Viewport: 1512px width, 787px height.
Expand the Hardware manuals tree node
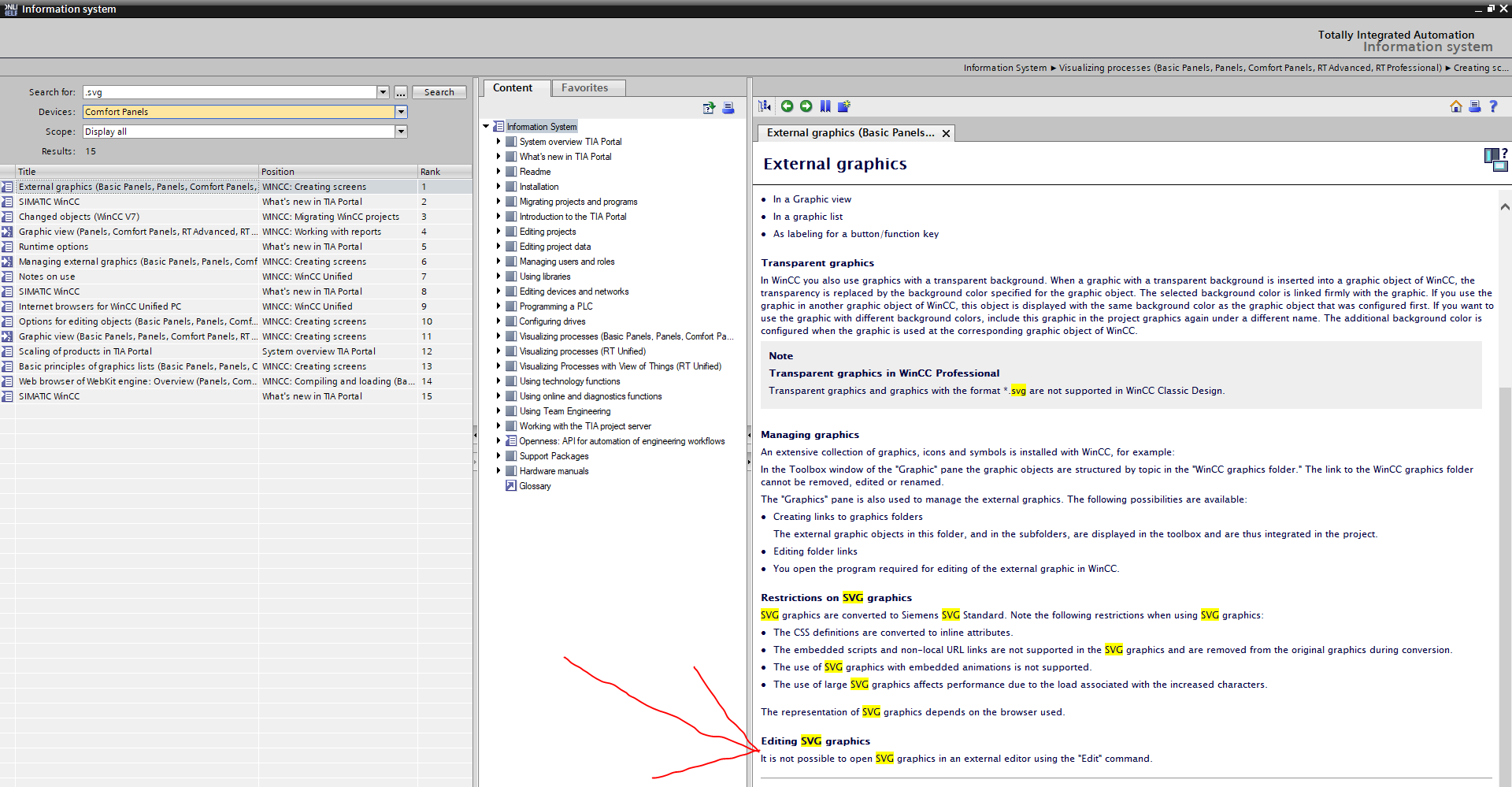pyautogui.click(x=498, y=471)
